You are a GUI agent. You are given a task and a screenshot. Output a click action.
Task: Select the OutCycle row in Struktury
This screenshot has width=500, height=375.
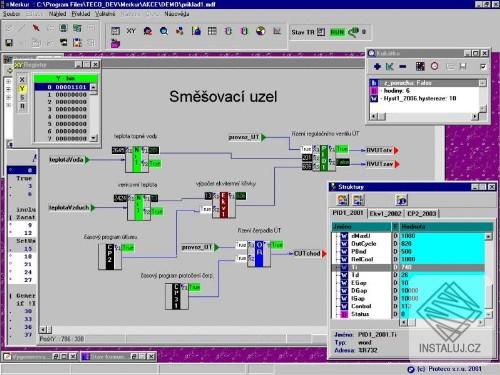tap(408, 244)
